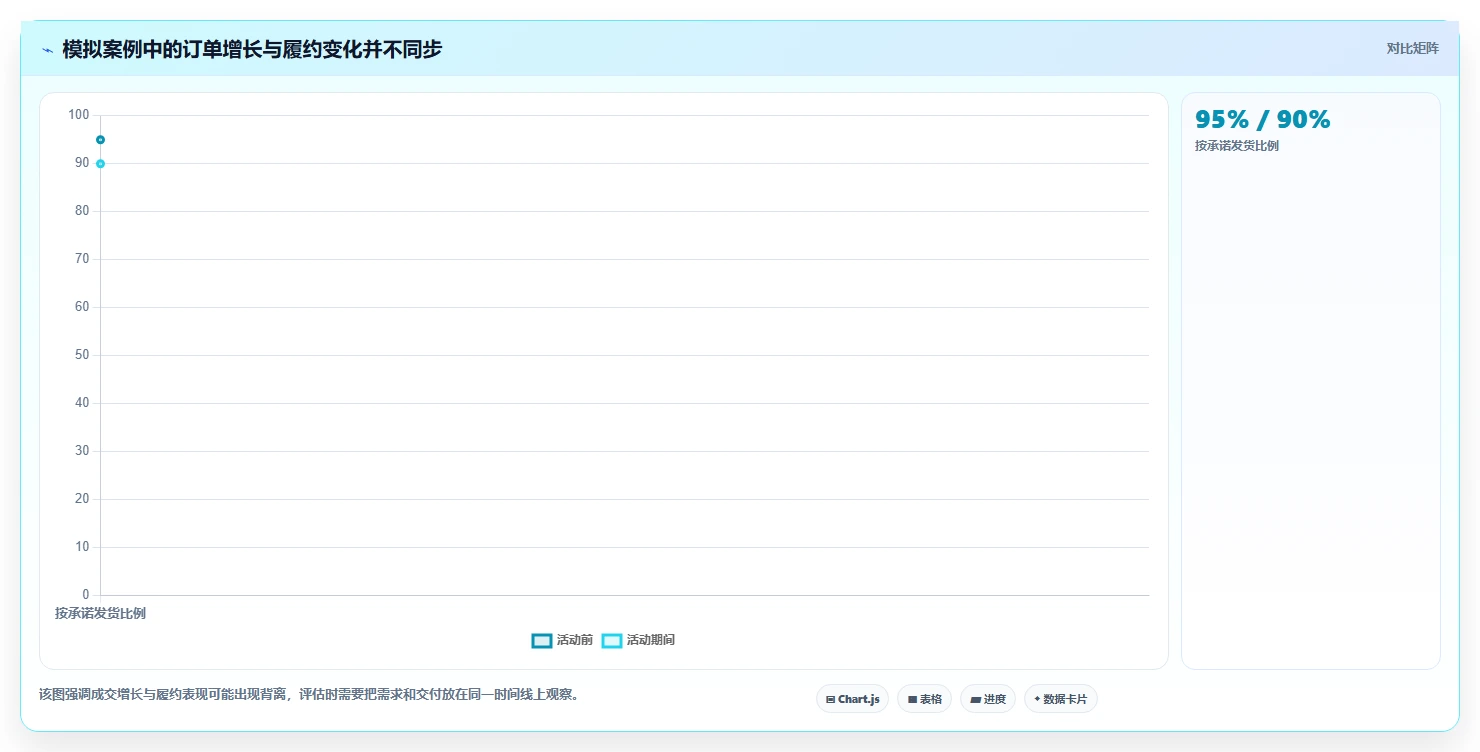The width and height of the screenshot is (1480, 752).
Task: Click the y-axis tick label 0
Action: coord(86,595)
